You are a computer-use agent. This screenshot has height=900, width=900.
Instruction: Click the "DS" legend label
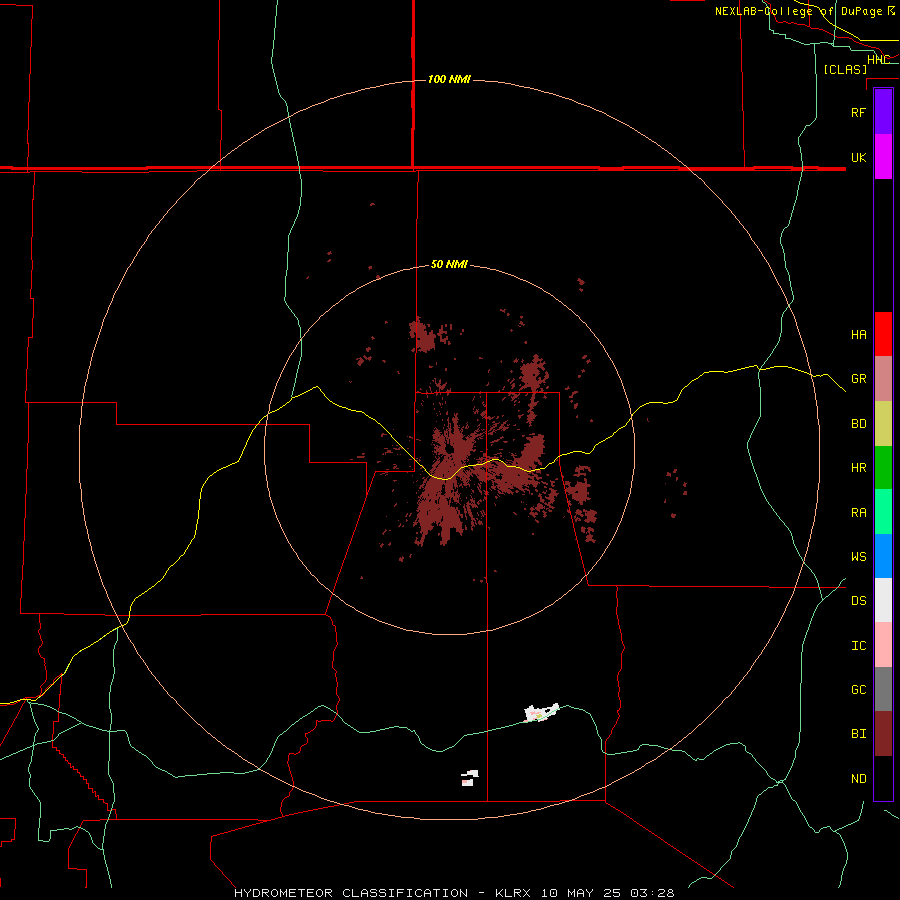coord(858,600)
